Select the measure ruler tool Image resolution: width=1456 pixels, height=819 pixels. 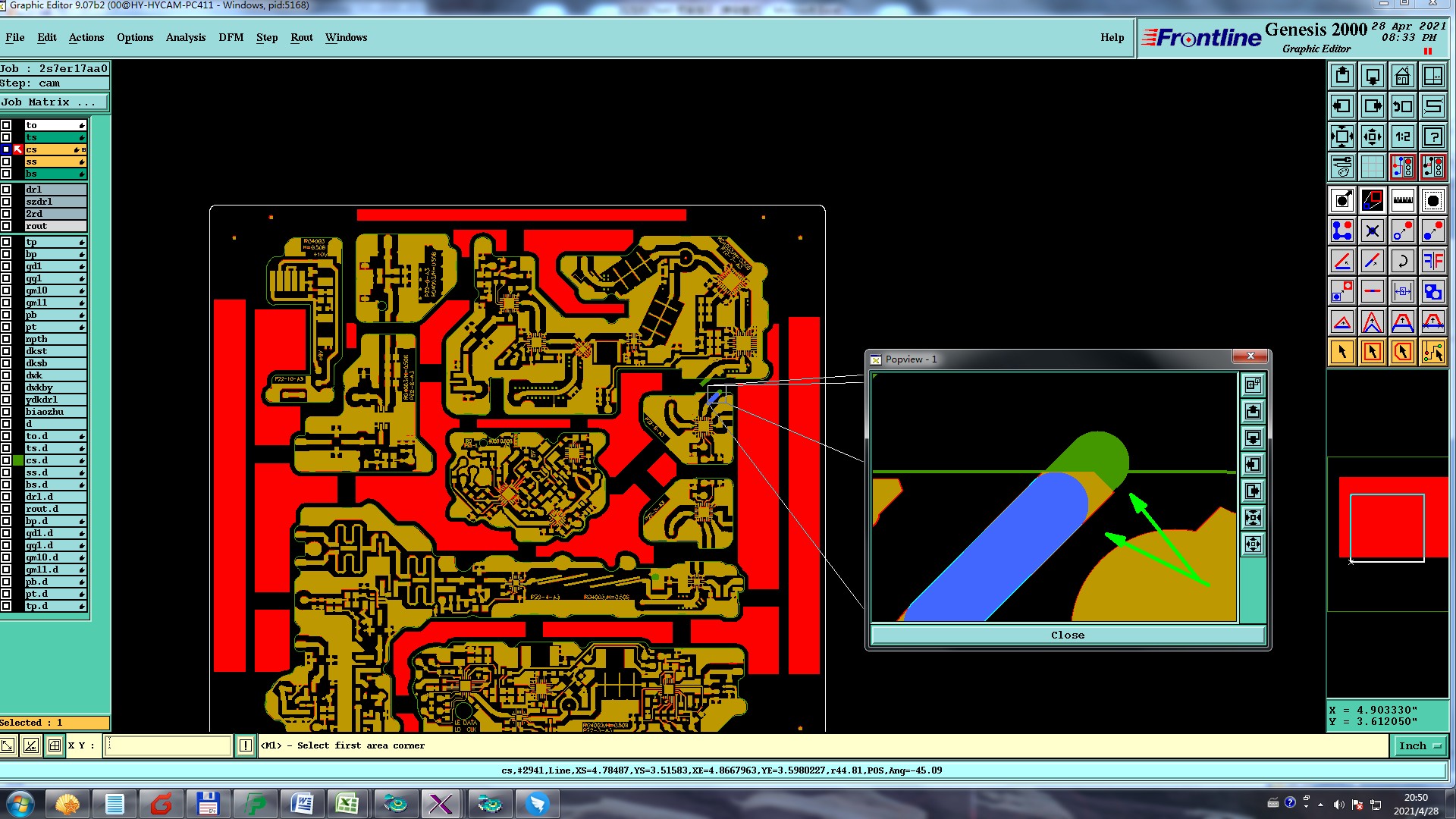(x=1402, y=201)
